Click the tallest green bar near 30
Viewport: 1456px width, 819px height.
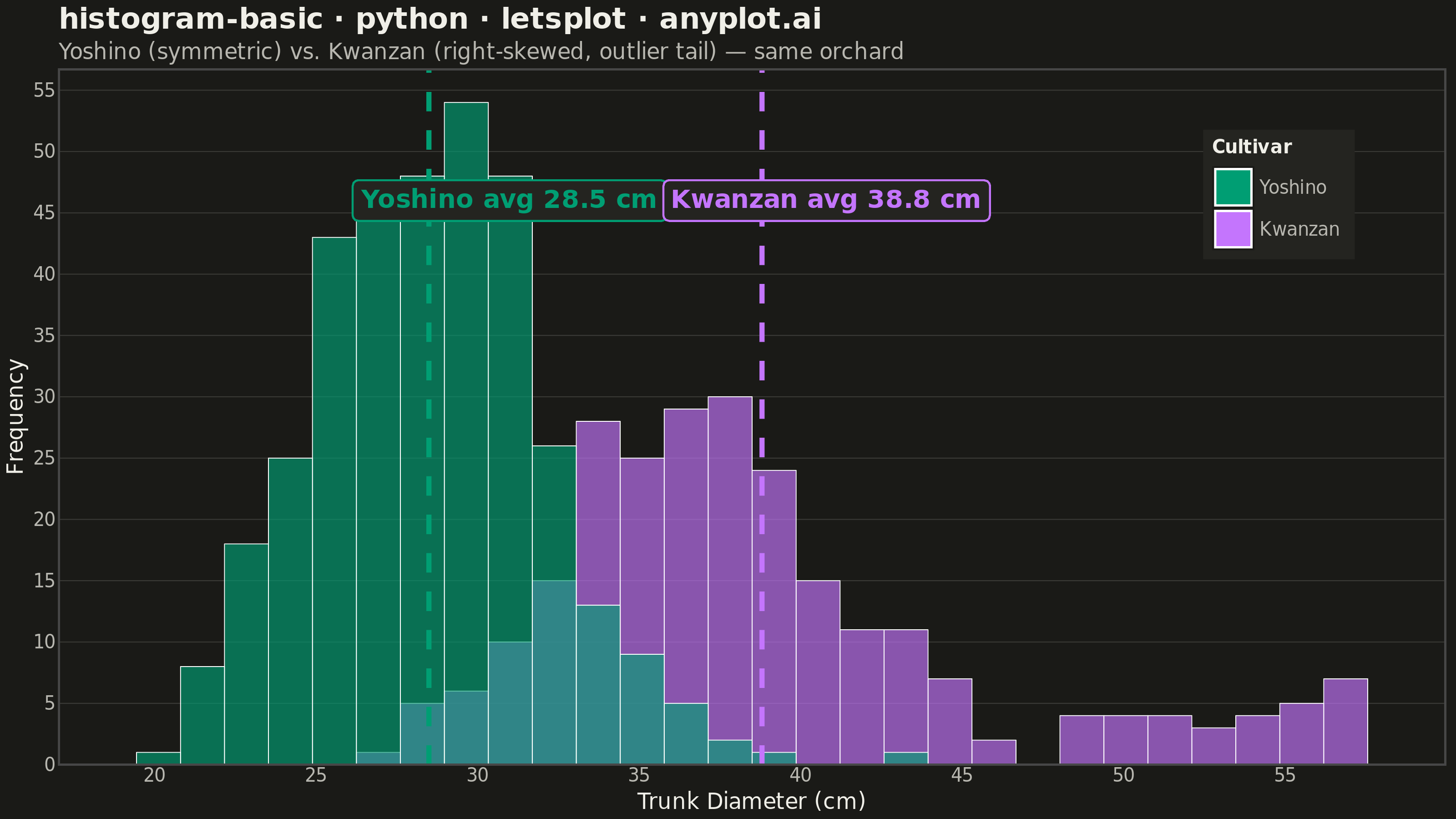466,434
